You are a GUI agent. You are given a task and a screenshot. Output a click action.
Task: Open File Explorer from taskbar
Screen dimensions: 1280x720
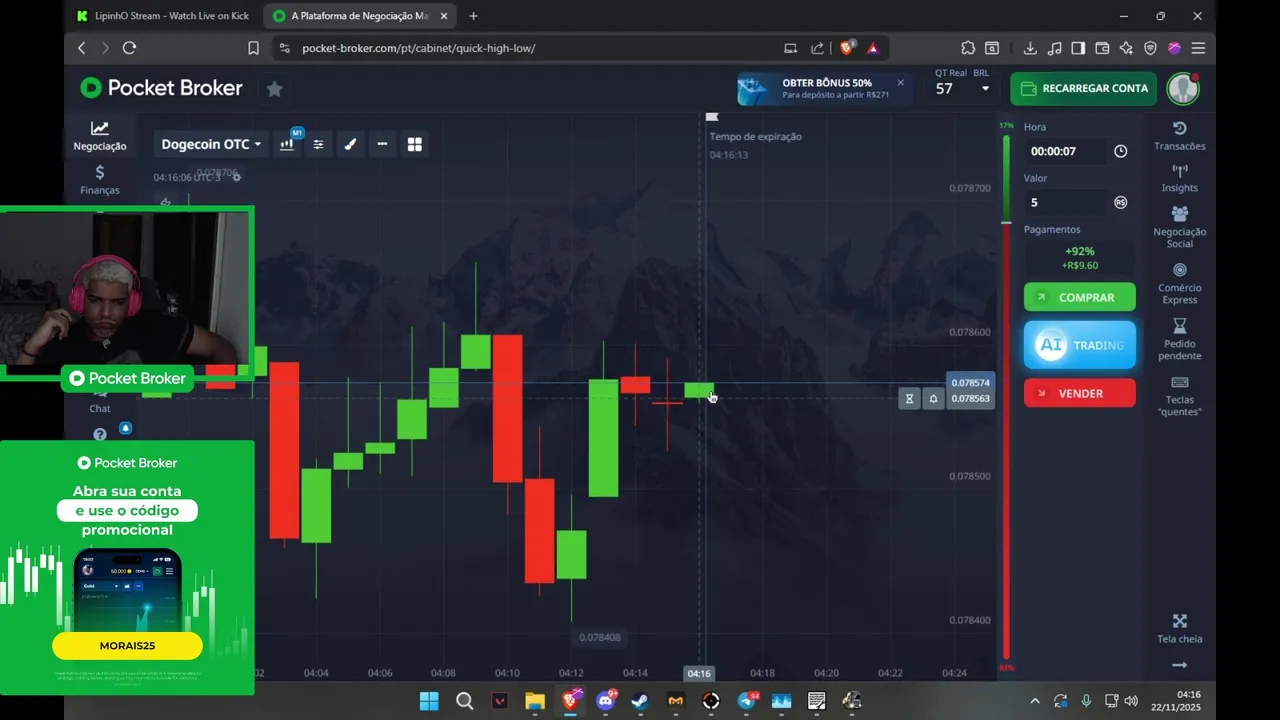[535, 701]
